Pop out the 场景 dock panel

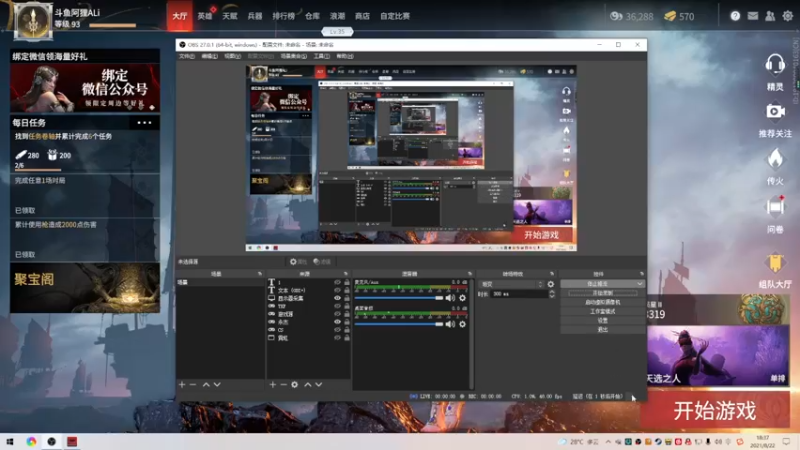[260, 274]
